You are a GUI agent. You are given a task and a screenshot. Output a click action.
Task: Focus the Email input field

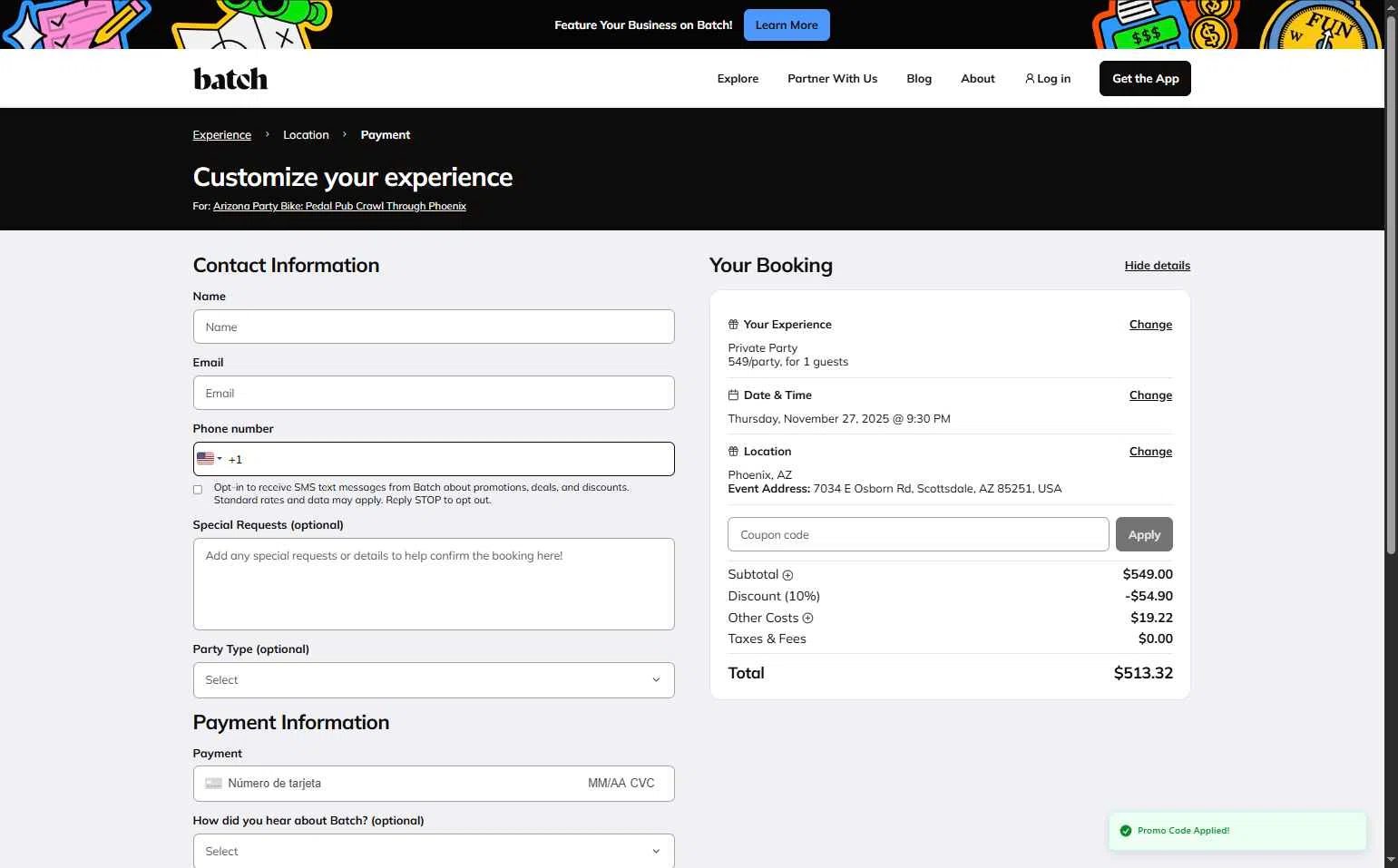click(x=434, y=393)
